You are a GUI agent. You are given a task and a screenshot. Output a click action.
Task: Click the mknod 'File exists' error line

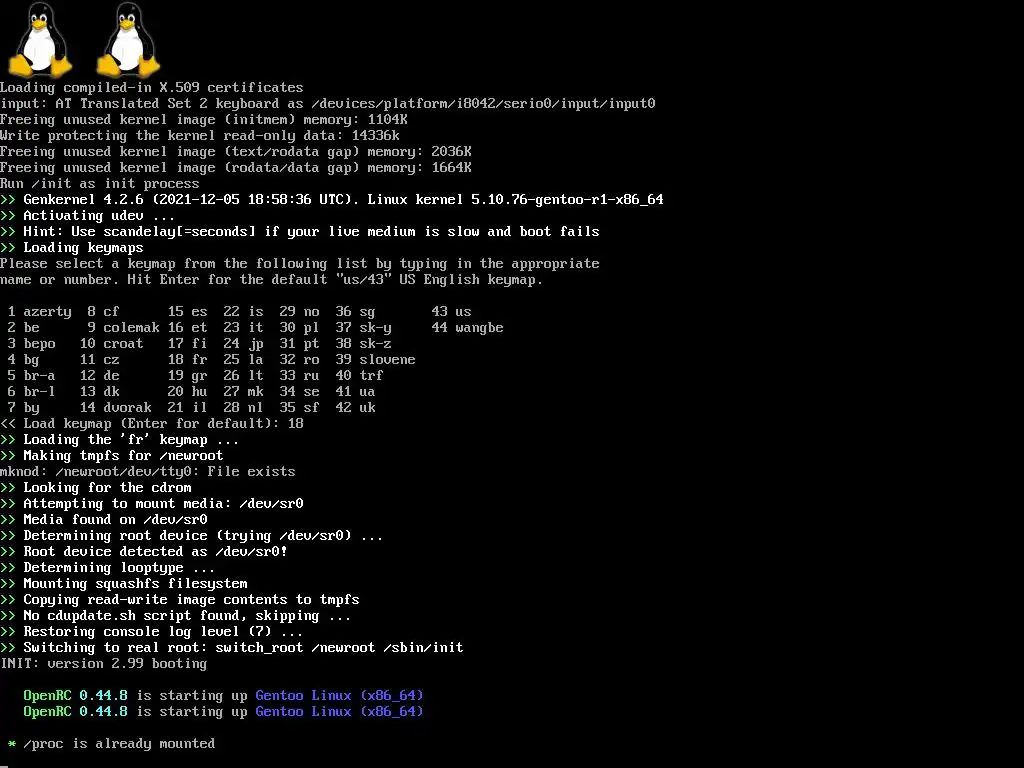click(148, 472)
